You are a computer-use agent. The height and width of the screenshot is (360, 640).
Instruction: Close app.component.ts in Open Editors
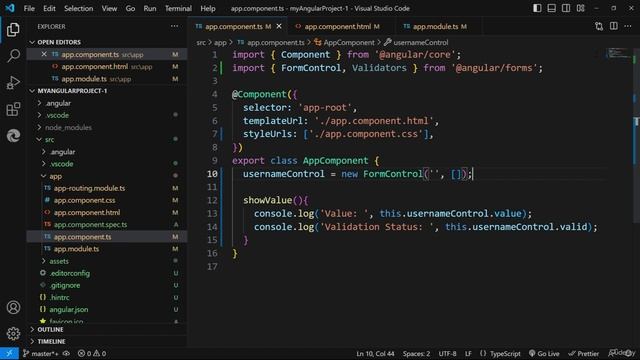click(44, 54)
